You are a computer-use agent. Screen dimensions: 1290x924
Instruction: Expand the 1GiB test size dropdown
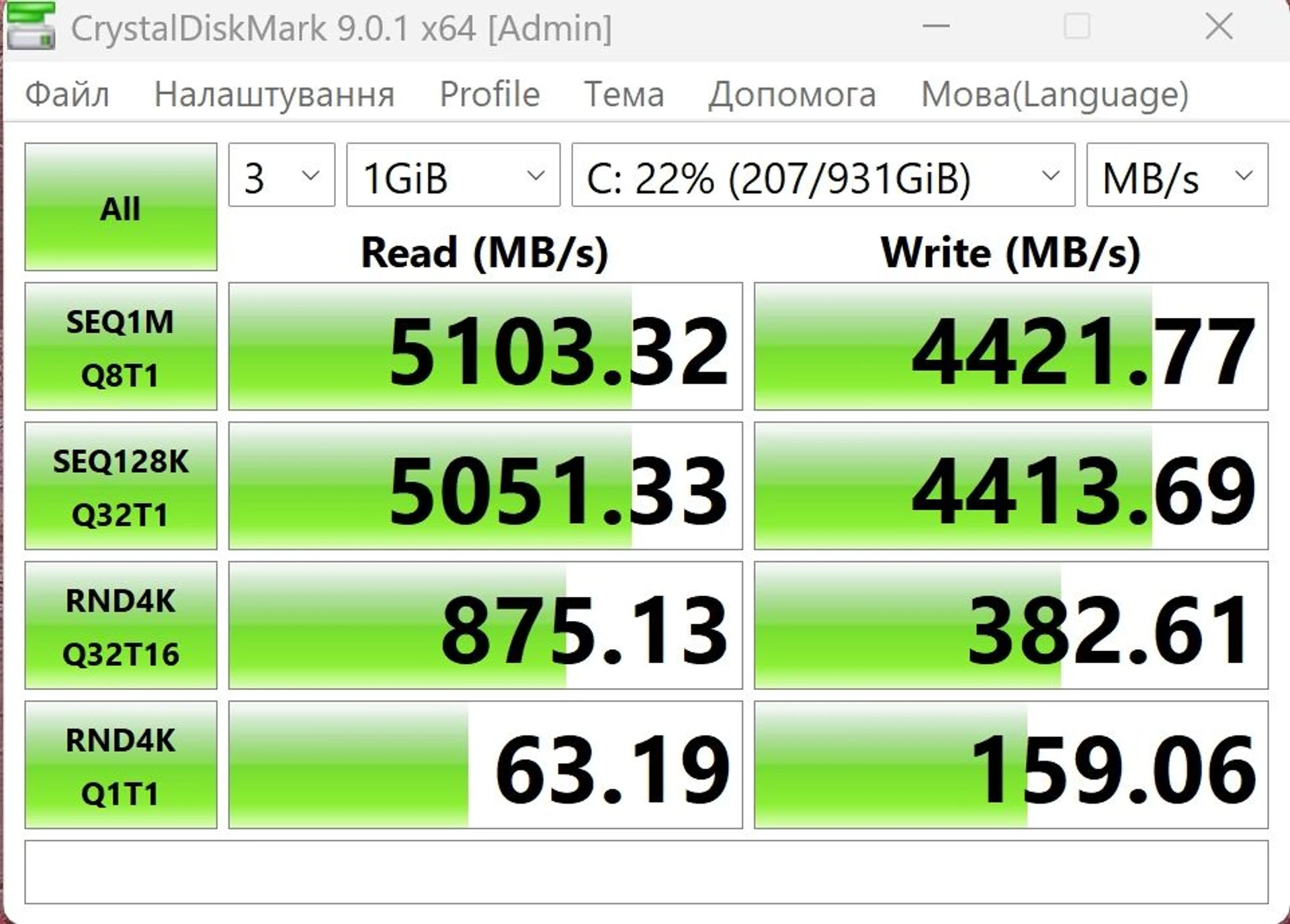pyautogui.click(x=453, y=175)
